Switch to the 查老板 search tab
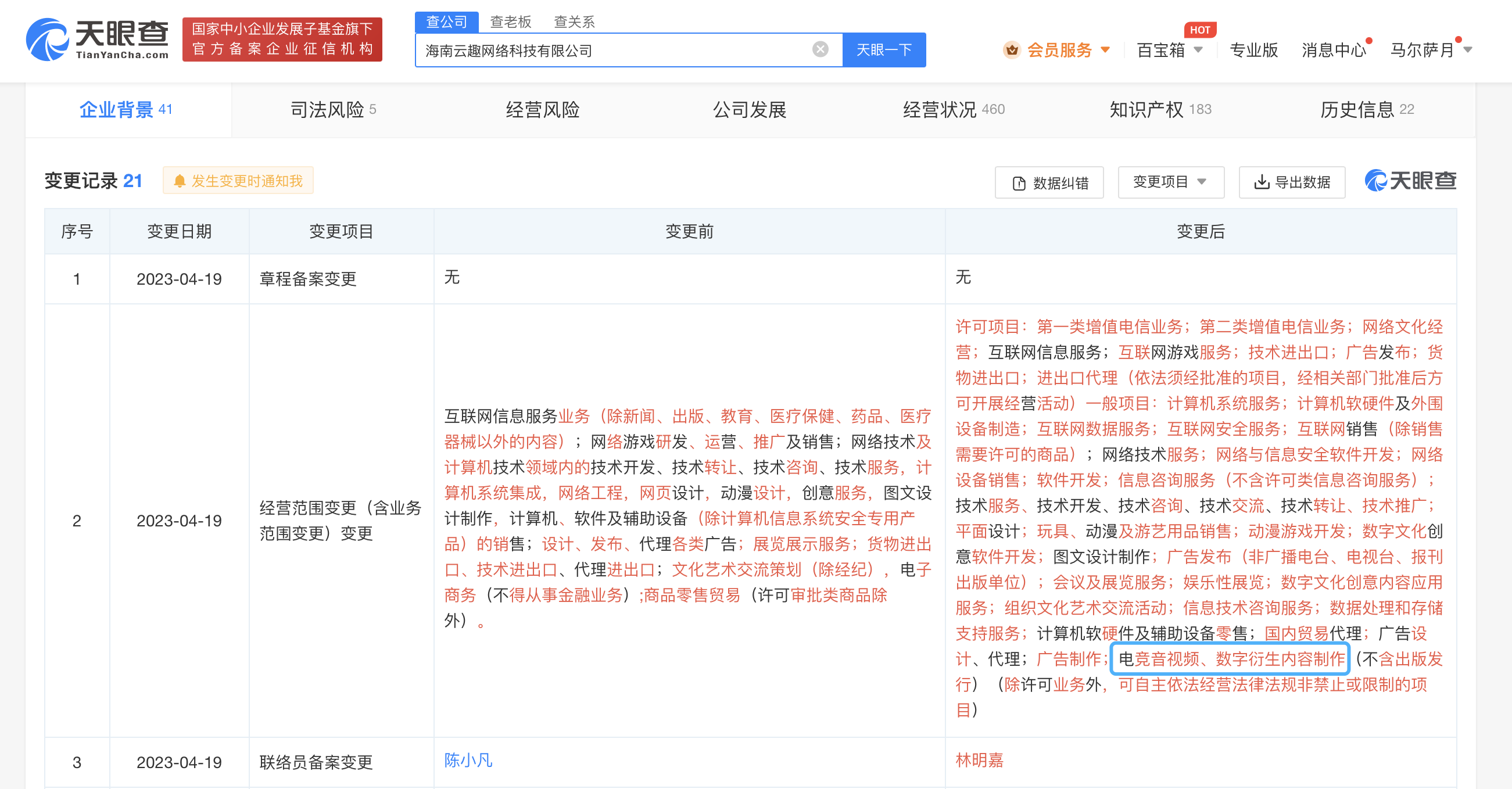Screen dimensions: 1512x789 click(x=510, y=22)
